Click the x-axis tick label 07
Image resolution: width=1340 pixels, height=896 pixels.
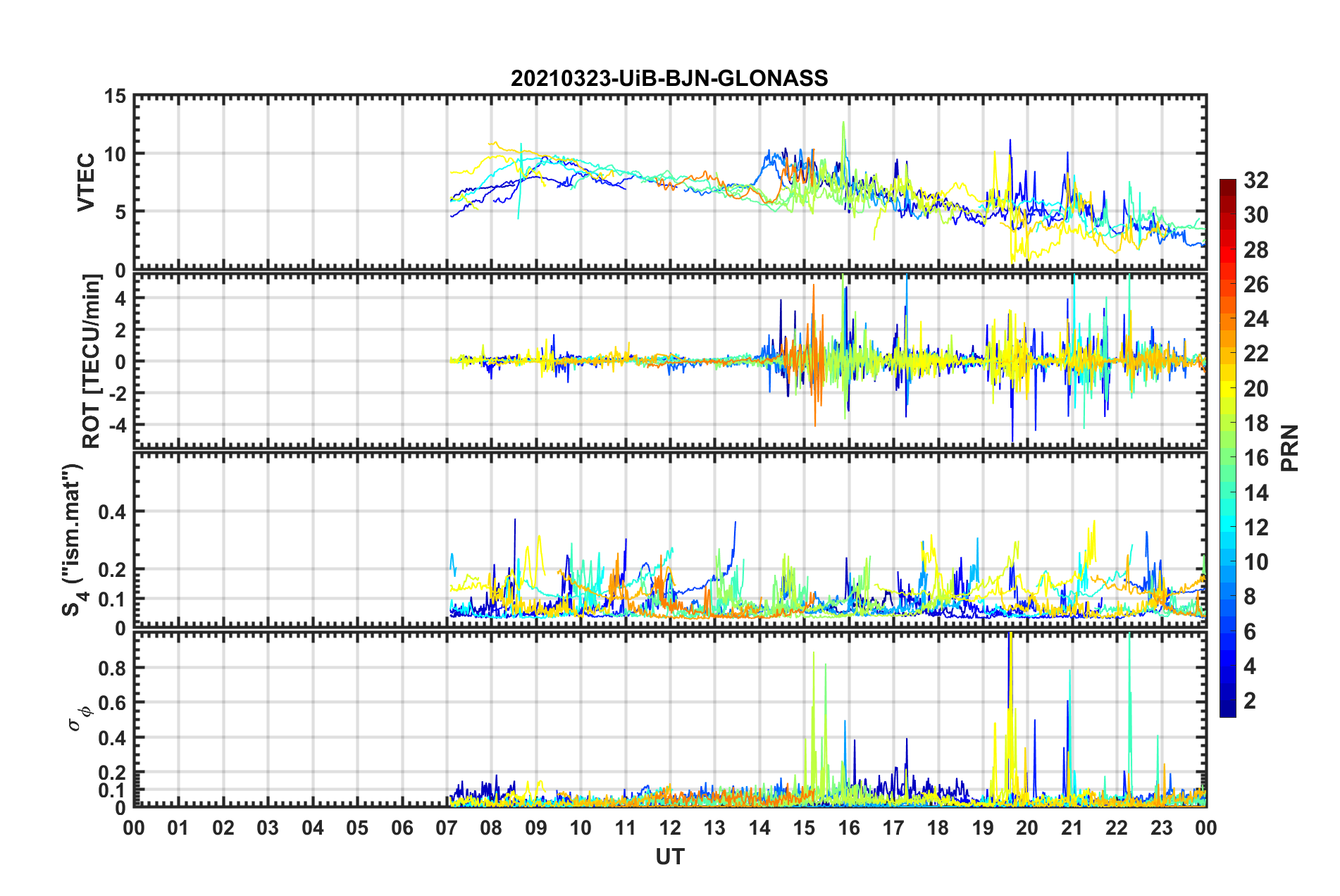click(447, 828)
